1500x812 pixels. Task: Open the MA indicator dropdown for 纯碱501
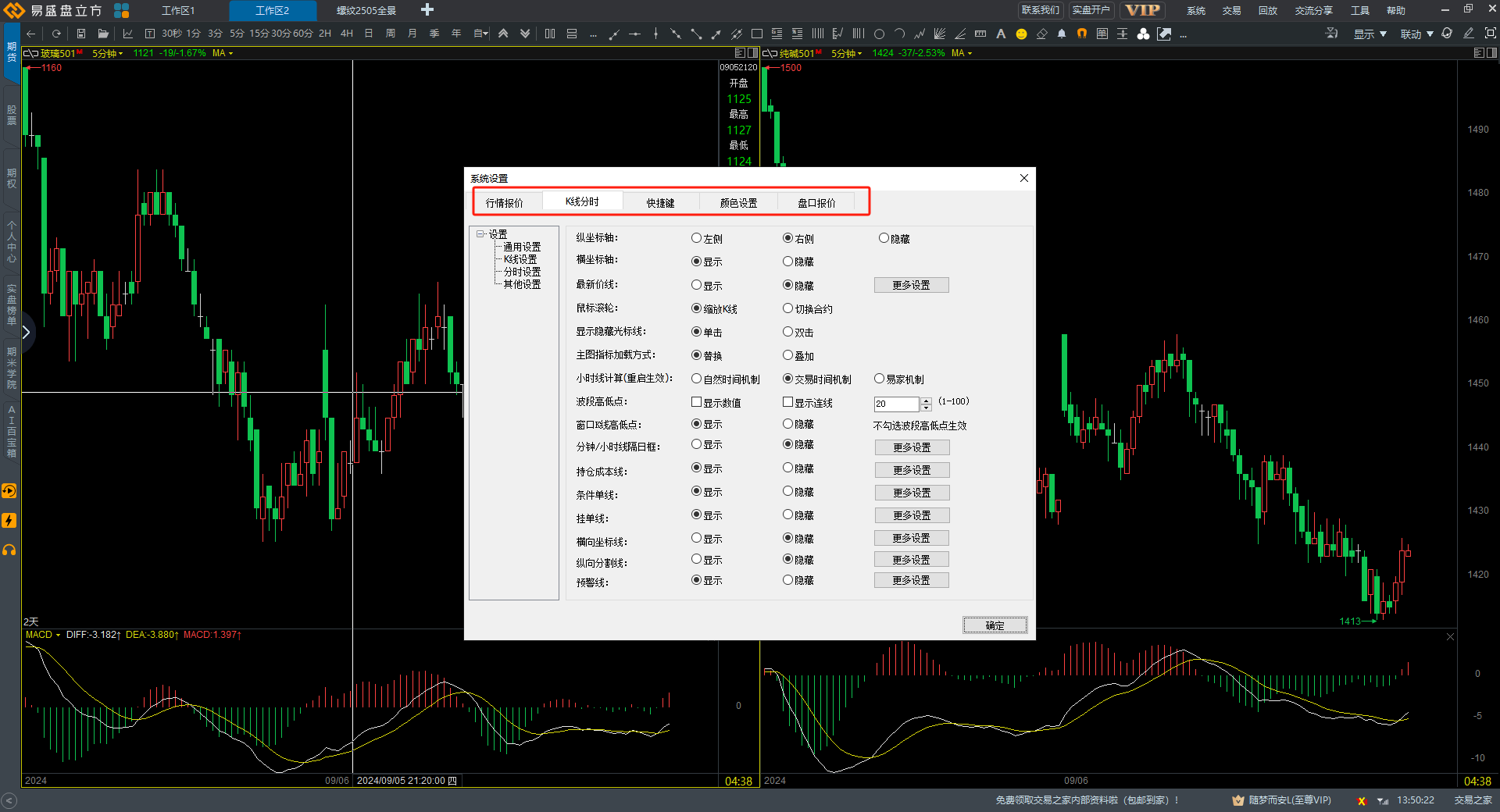[962, 53]
